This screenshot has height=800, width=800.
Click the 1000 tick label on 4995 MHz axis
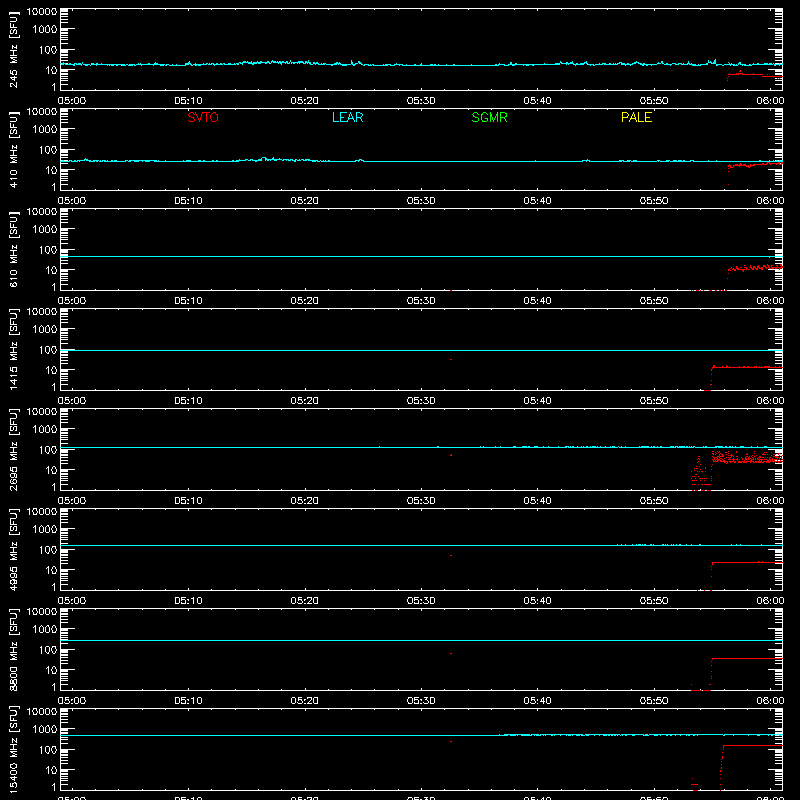[x=45, y=530]
